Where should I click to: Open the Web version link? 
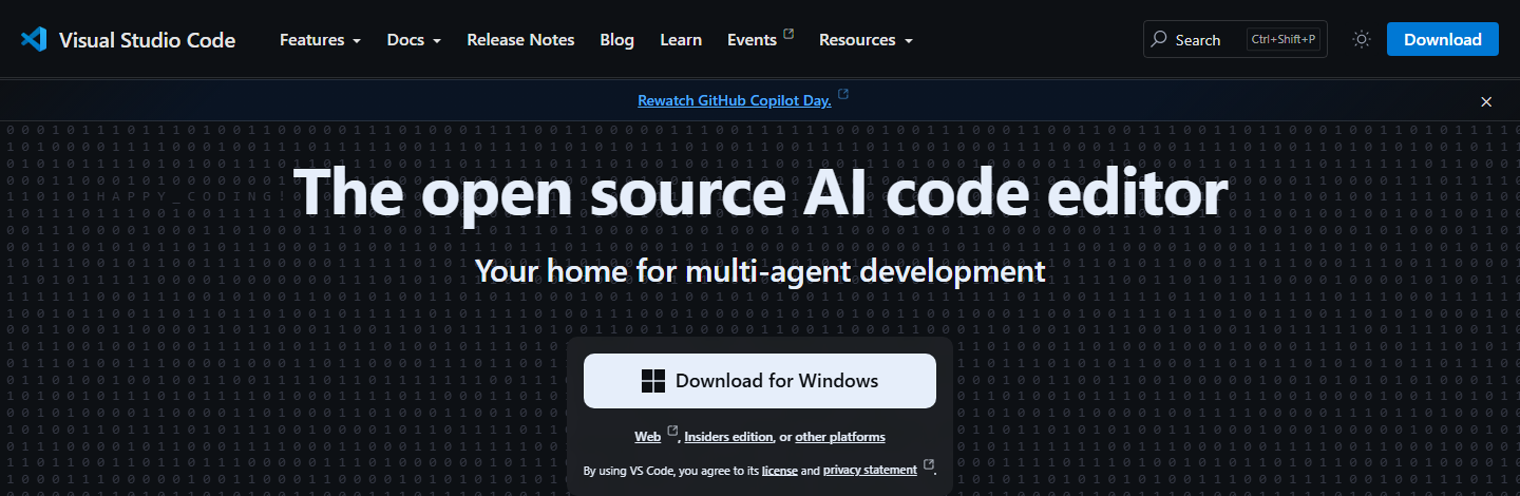tap(647, 437)
